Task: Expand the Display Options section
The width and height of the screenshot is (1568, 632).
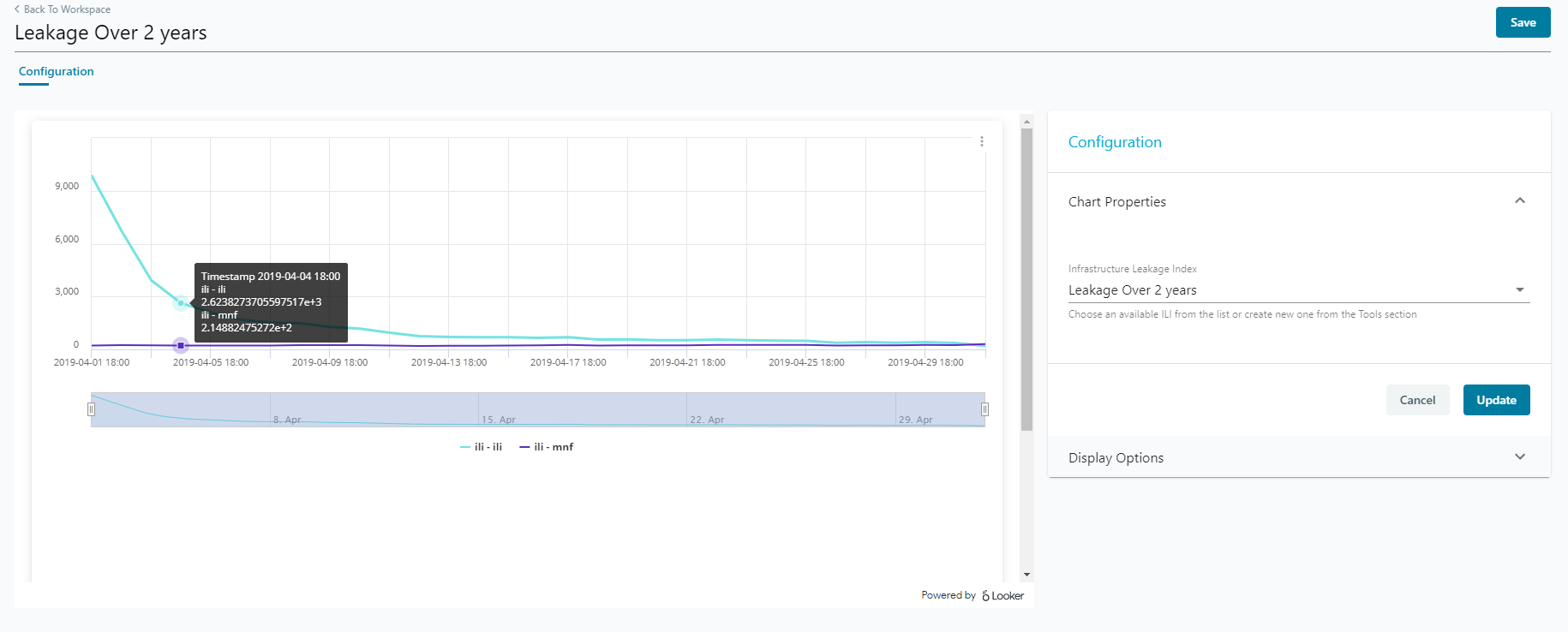Action: [x=1519, y=457]
